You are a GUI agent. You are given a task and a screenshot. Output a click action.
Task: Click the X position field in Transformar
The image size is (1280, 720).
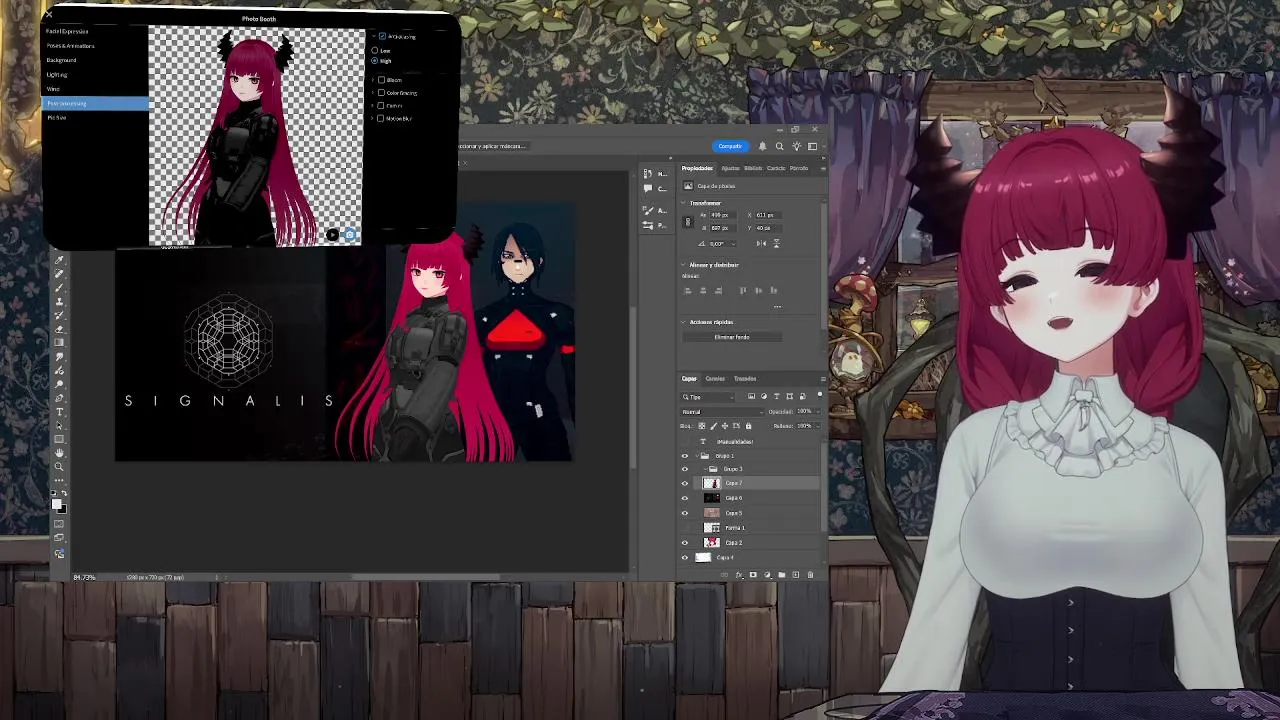click(x=768, y=215)
